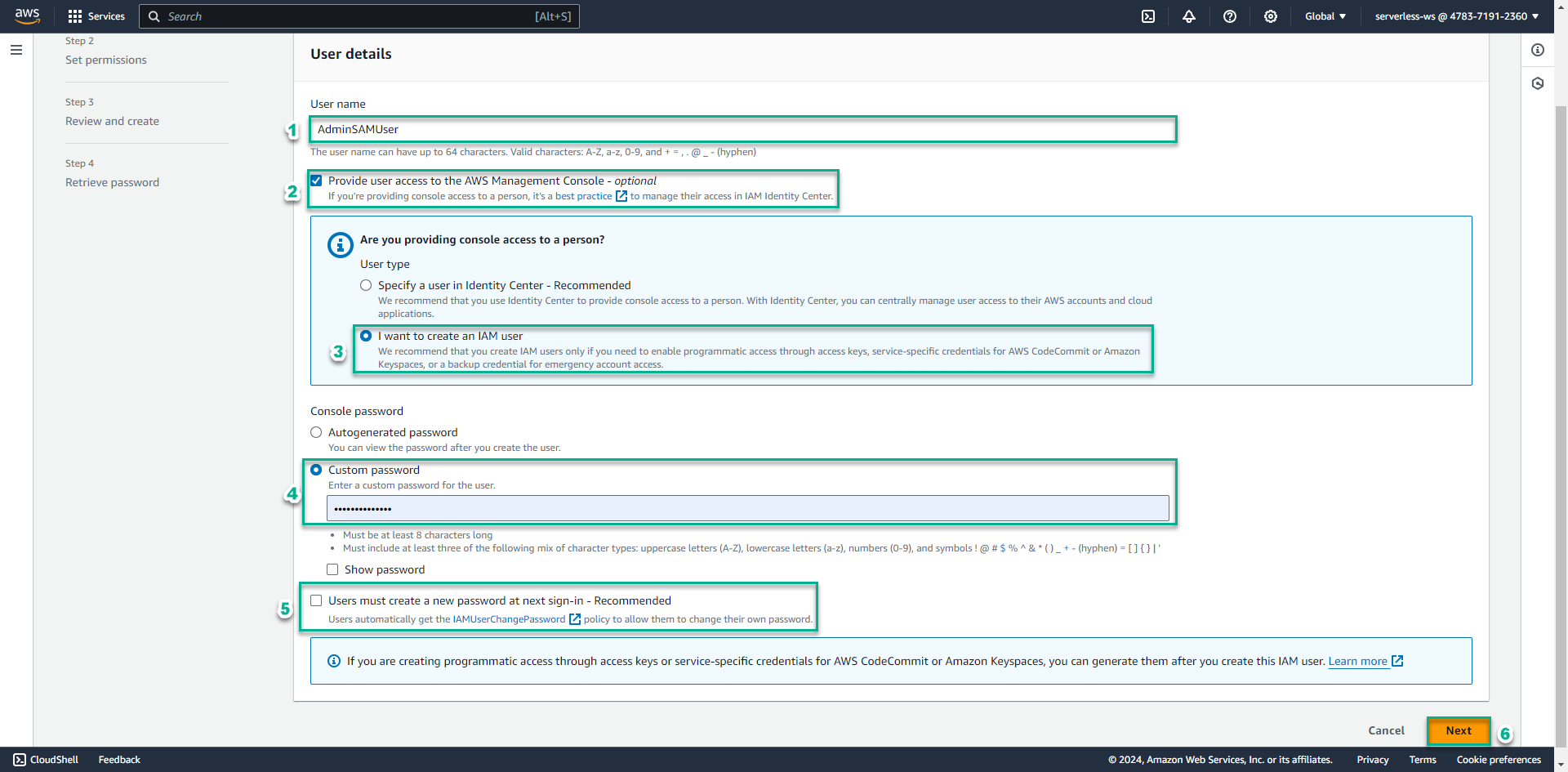Open the Global region dropdown

[x=1325, y=16]
